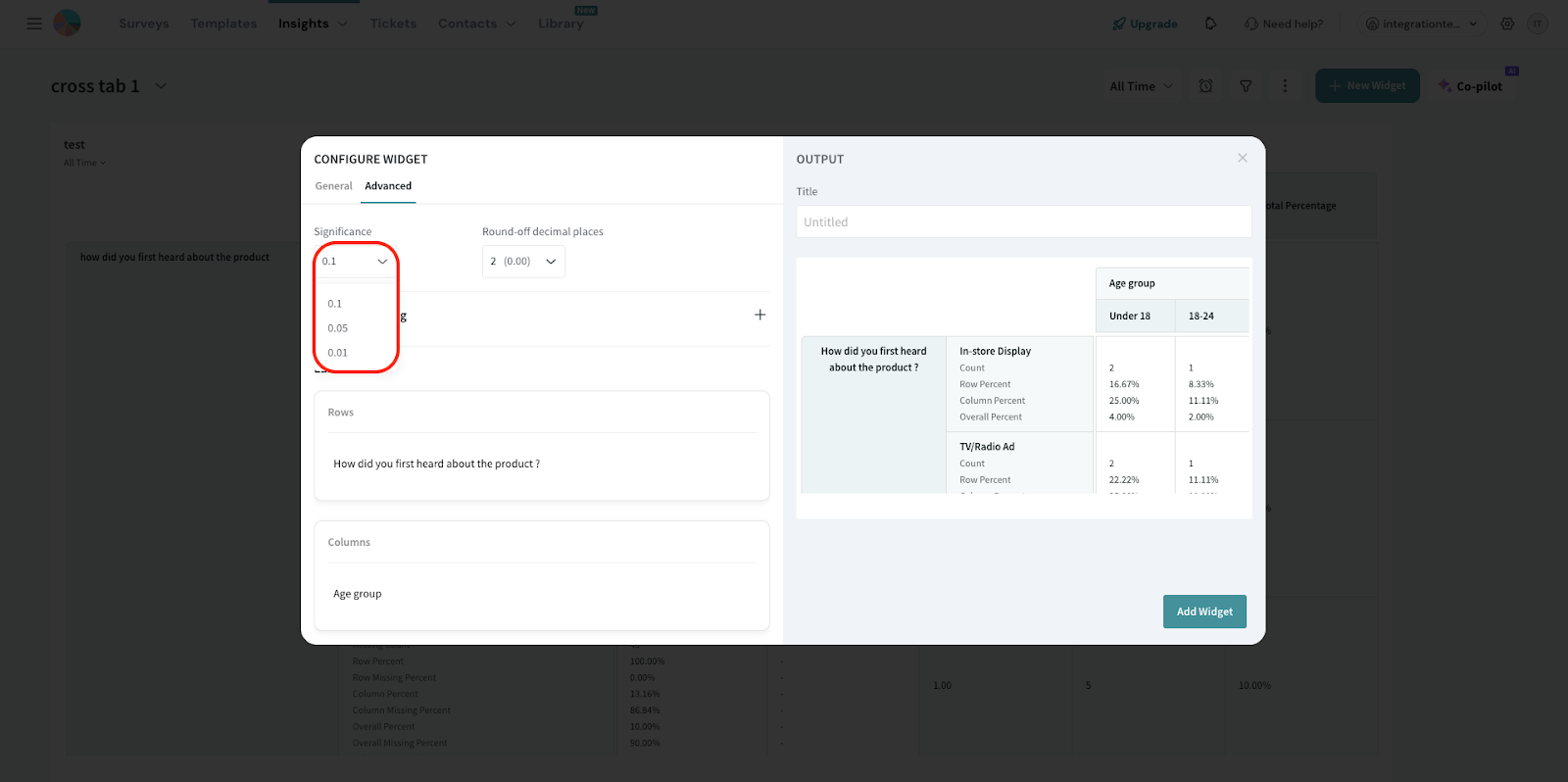Open the hamburger menu icon
Screen dimensions: 1568x782
(x=34, y=24)
